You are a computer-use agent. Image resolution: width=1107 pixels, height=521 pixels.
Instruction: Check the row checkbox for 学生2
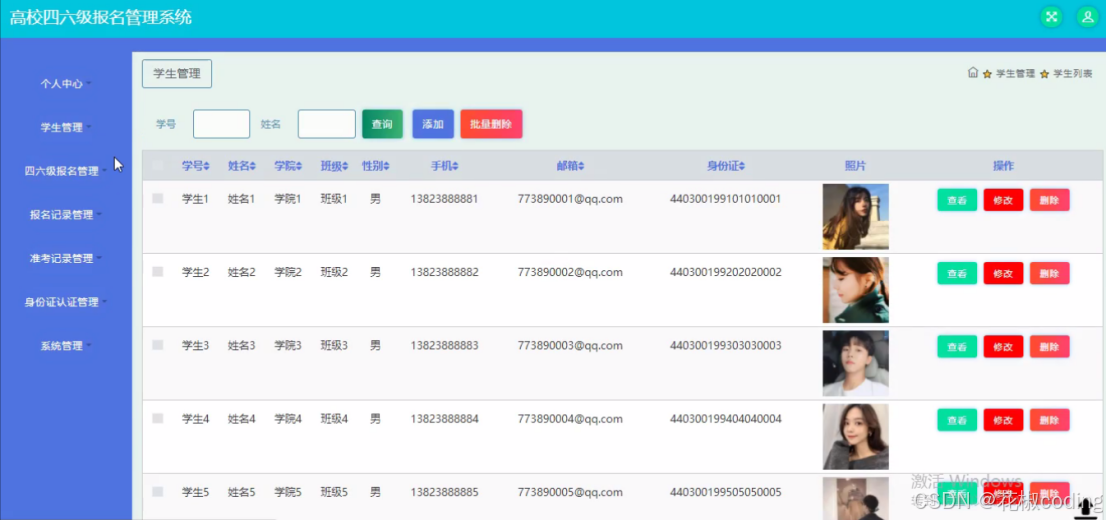(x=157, y=272)
